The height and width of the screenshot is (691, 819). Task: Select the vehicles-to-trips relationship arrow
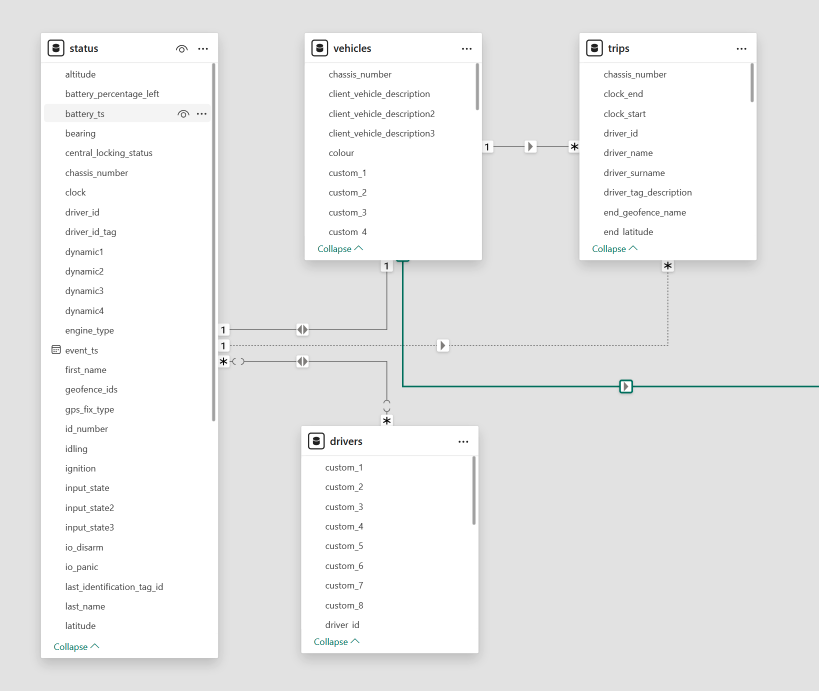530,147
